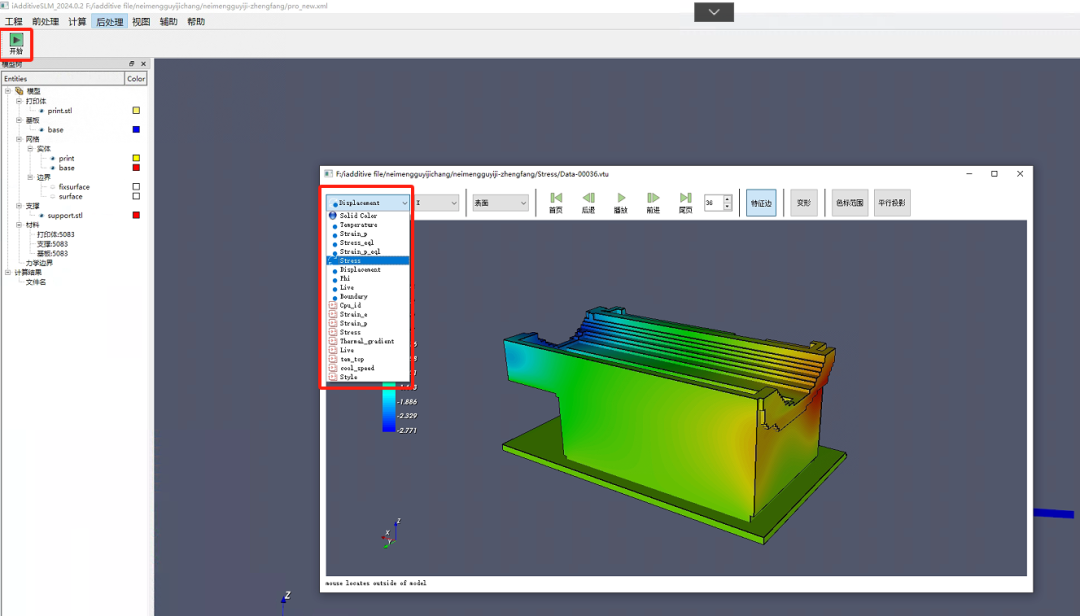Collapse the 网格 tree node

click(x=19, y=139)
